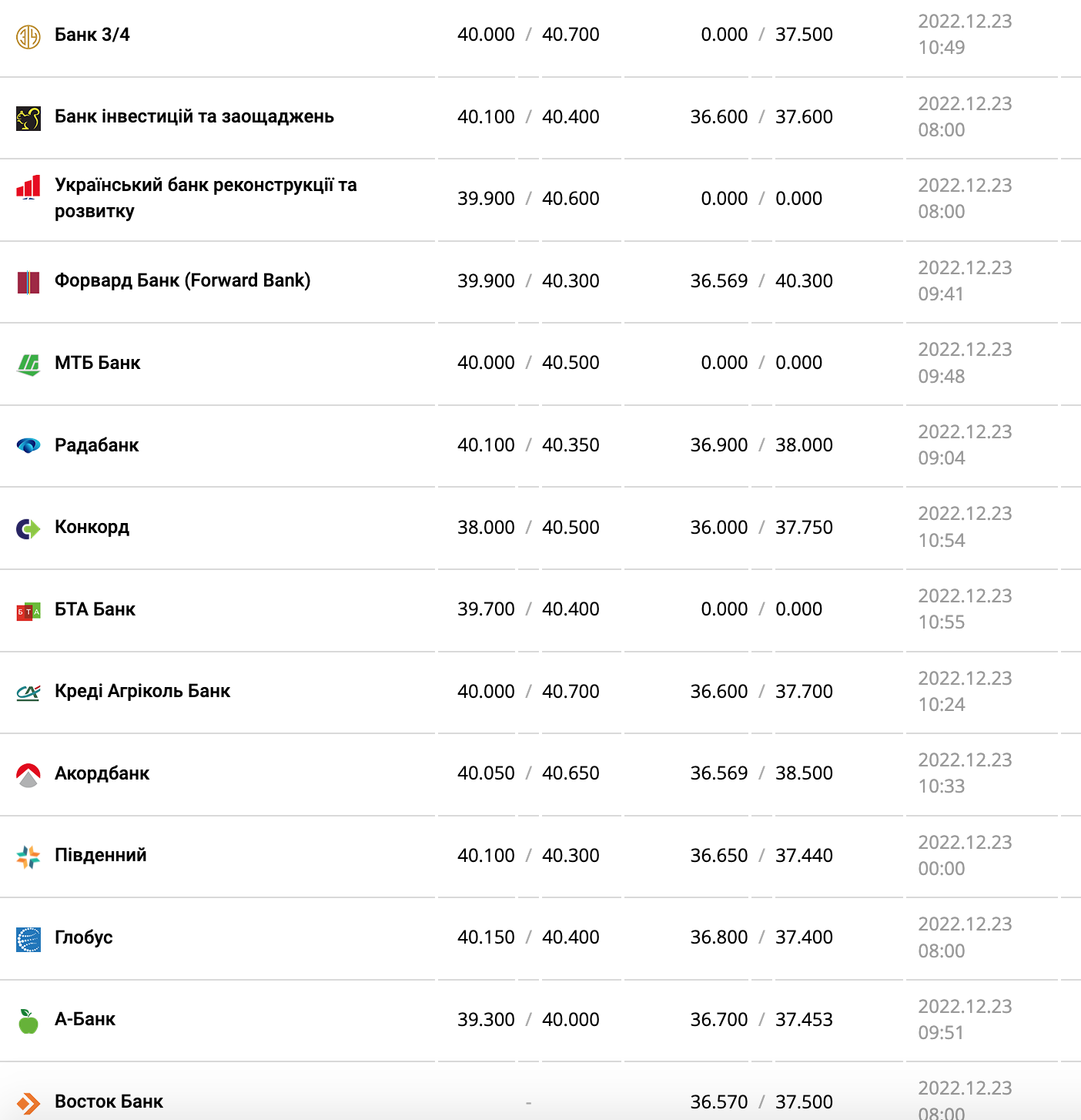Open the Конкорд bank name link

click(x=92, y=527)
